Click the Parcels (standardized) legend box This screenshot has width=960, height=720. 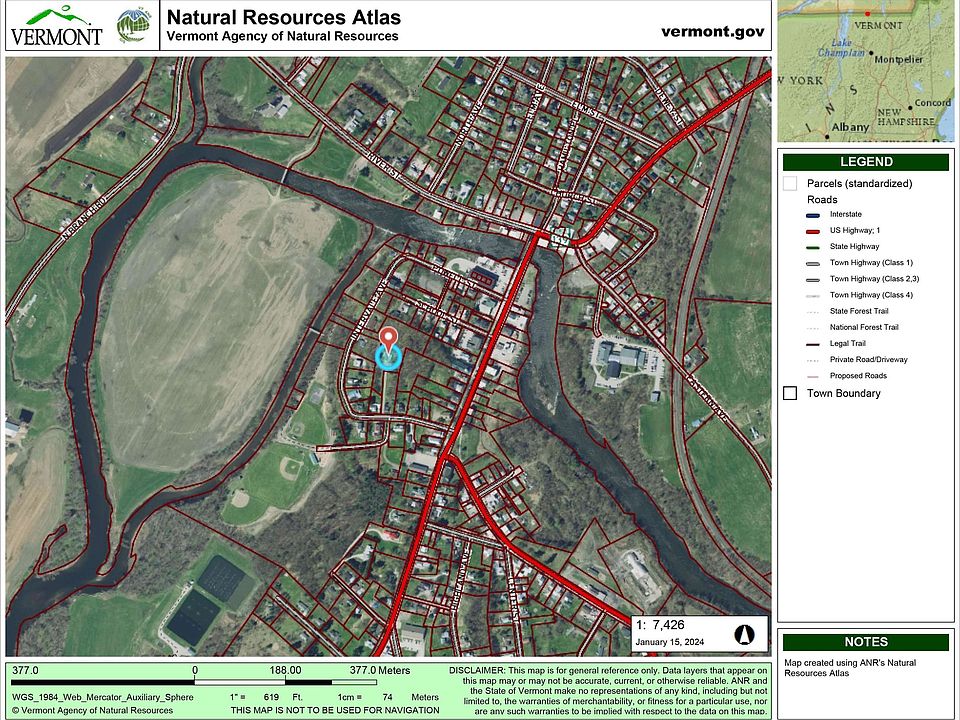pyautogui.click(x=790, y=183)
